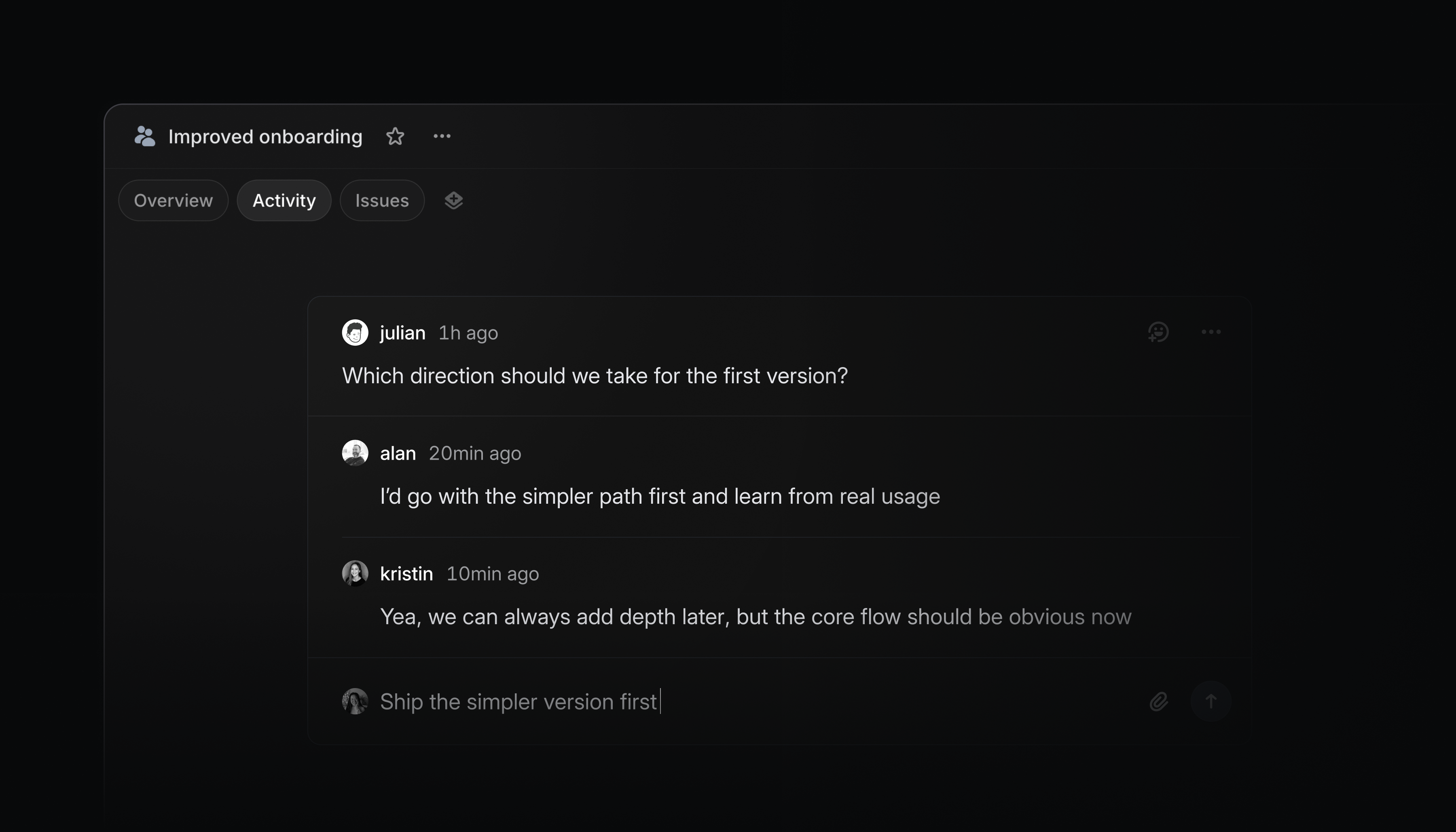Click the 20min ago timestamp on alan's comment

point(474,452)
